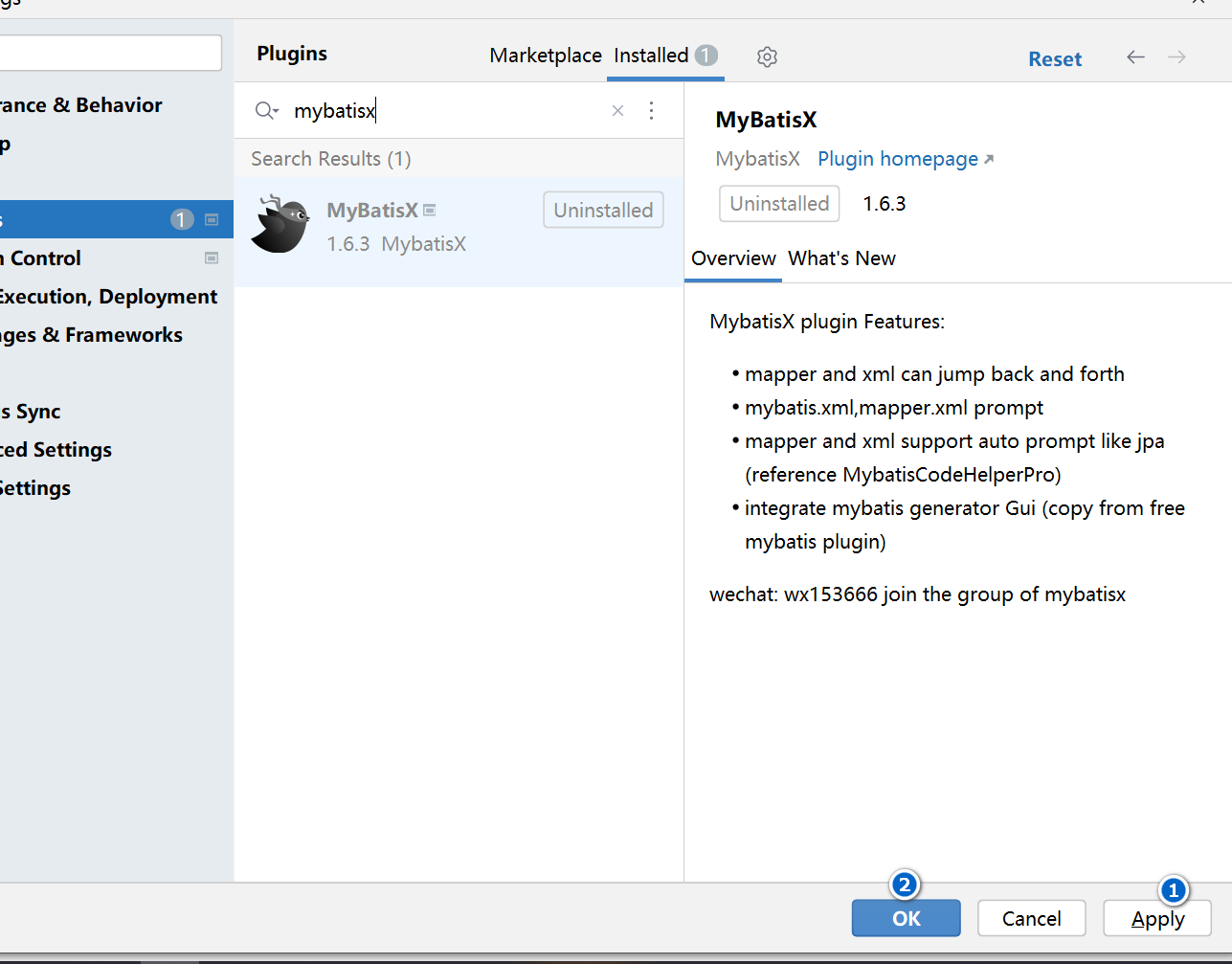
Task: Open the plugins gear settings menu
Action: click(x=767, y=56)
